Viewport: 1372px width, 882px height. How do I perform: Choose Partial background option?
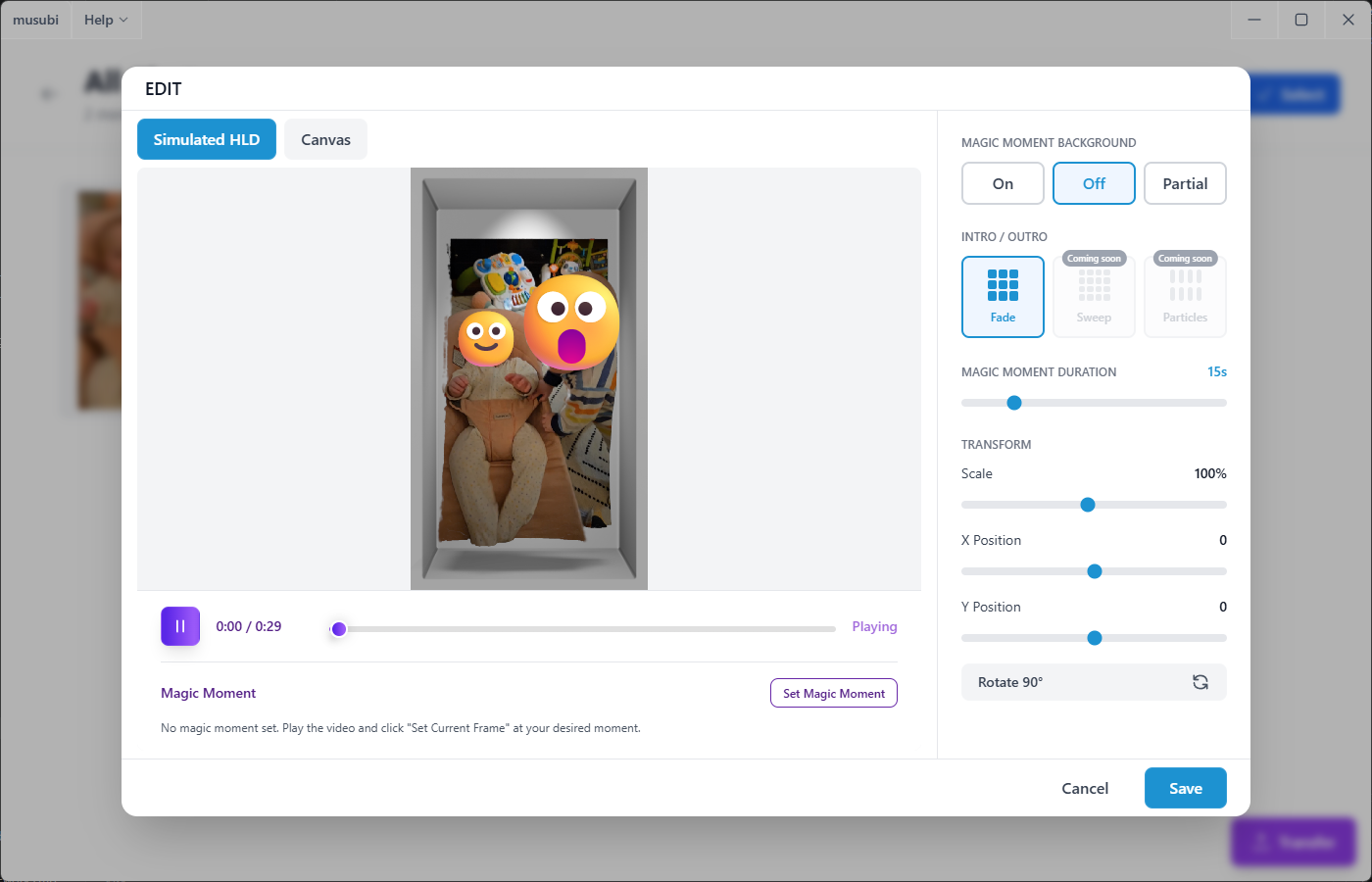click(x=1185, y=183)
